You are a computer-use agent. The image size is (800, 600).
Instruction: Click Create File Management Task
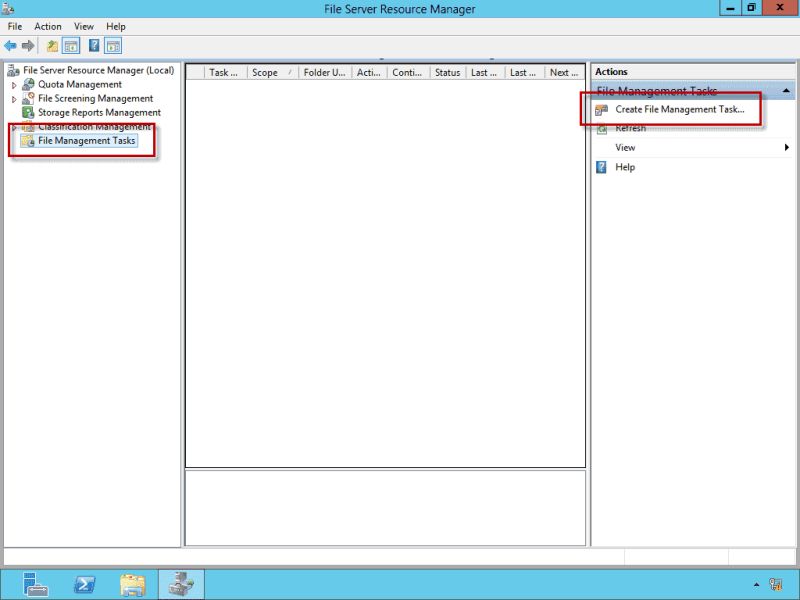click(676, 109)
